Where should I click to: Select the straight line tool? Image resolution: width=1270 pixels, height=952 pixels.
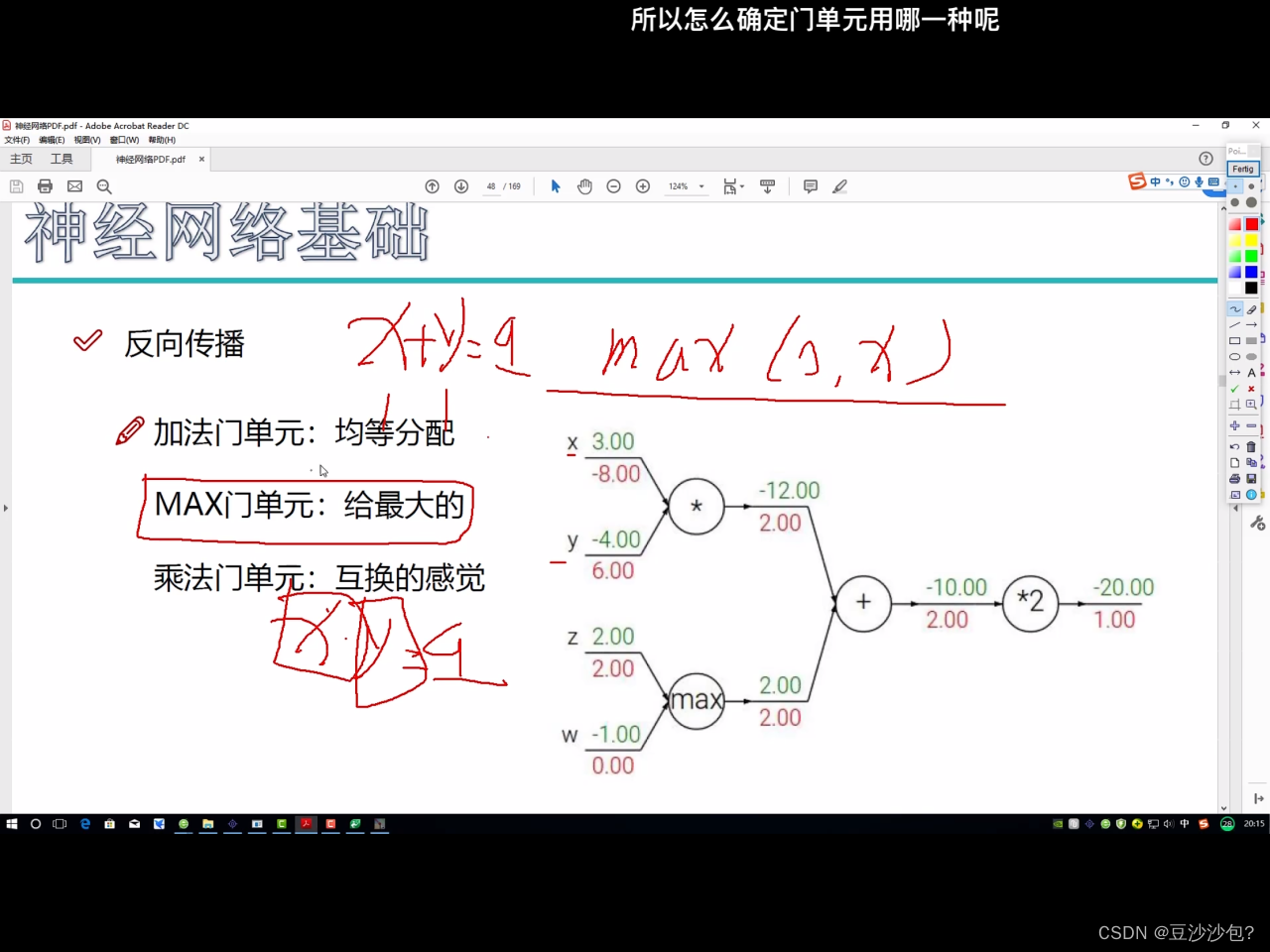click(x=1235, y=325)
